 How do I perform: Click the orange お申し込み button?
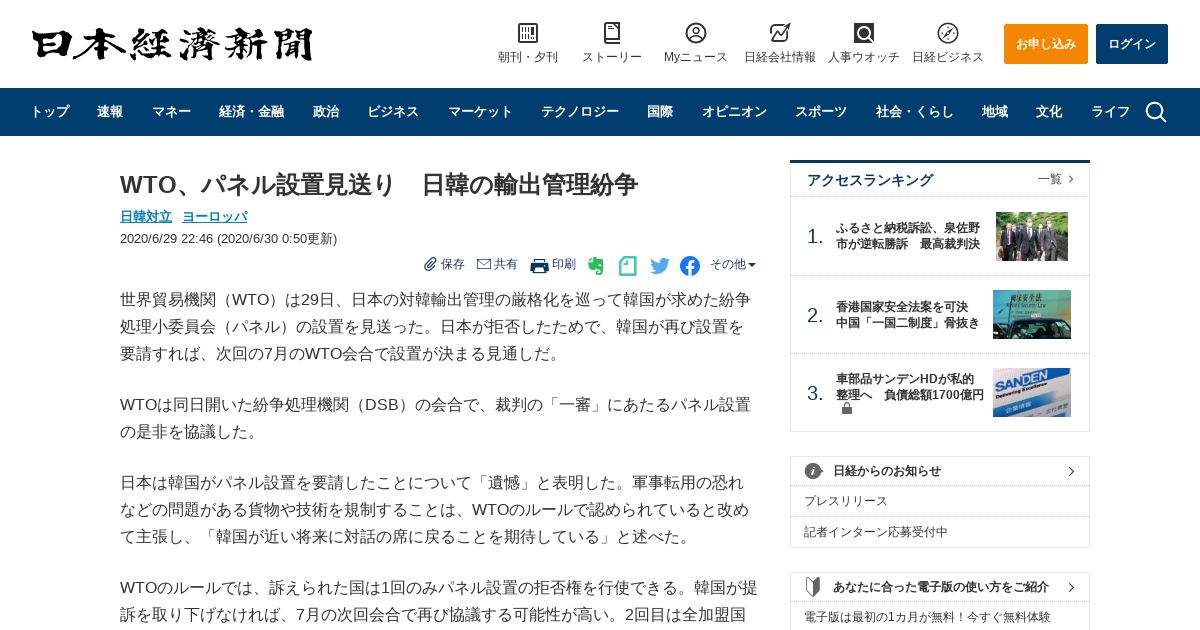[x=1046, y=44]
